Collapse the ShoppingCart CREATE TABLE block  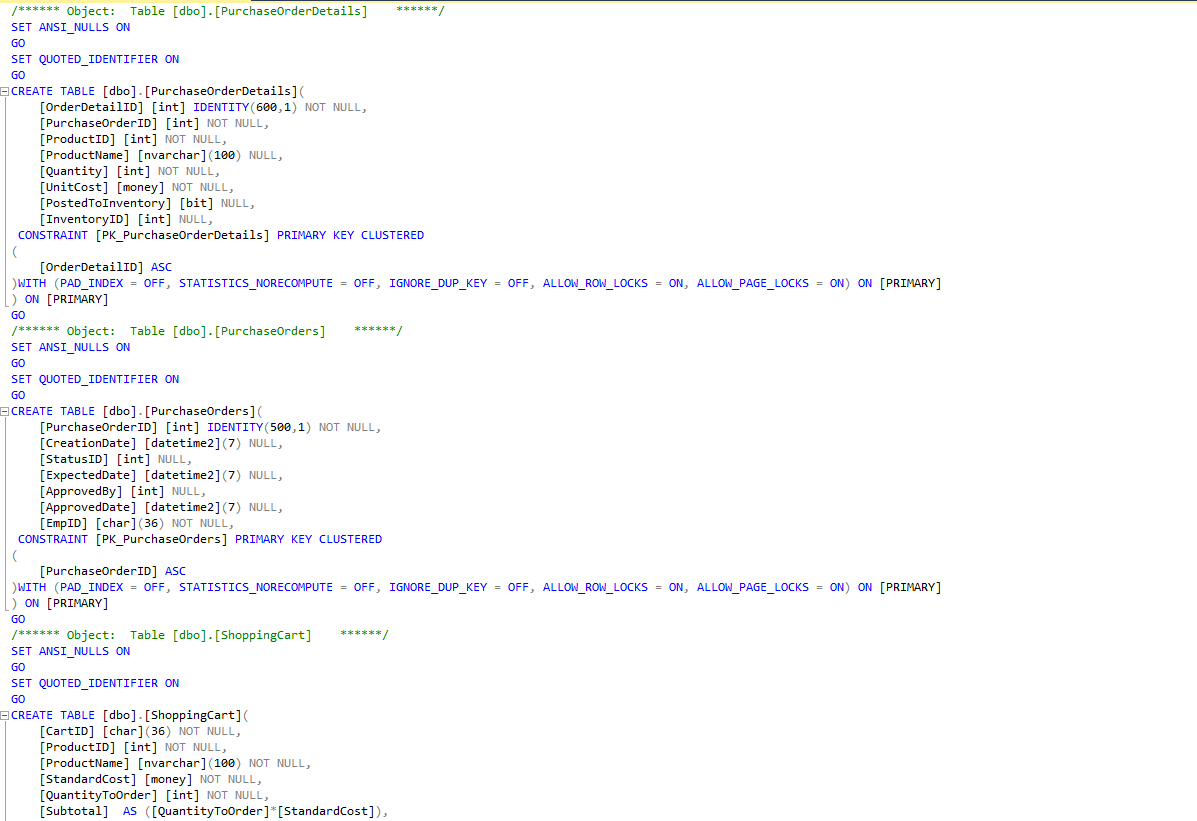5,714
